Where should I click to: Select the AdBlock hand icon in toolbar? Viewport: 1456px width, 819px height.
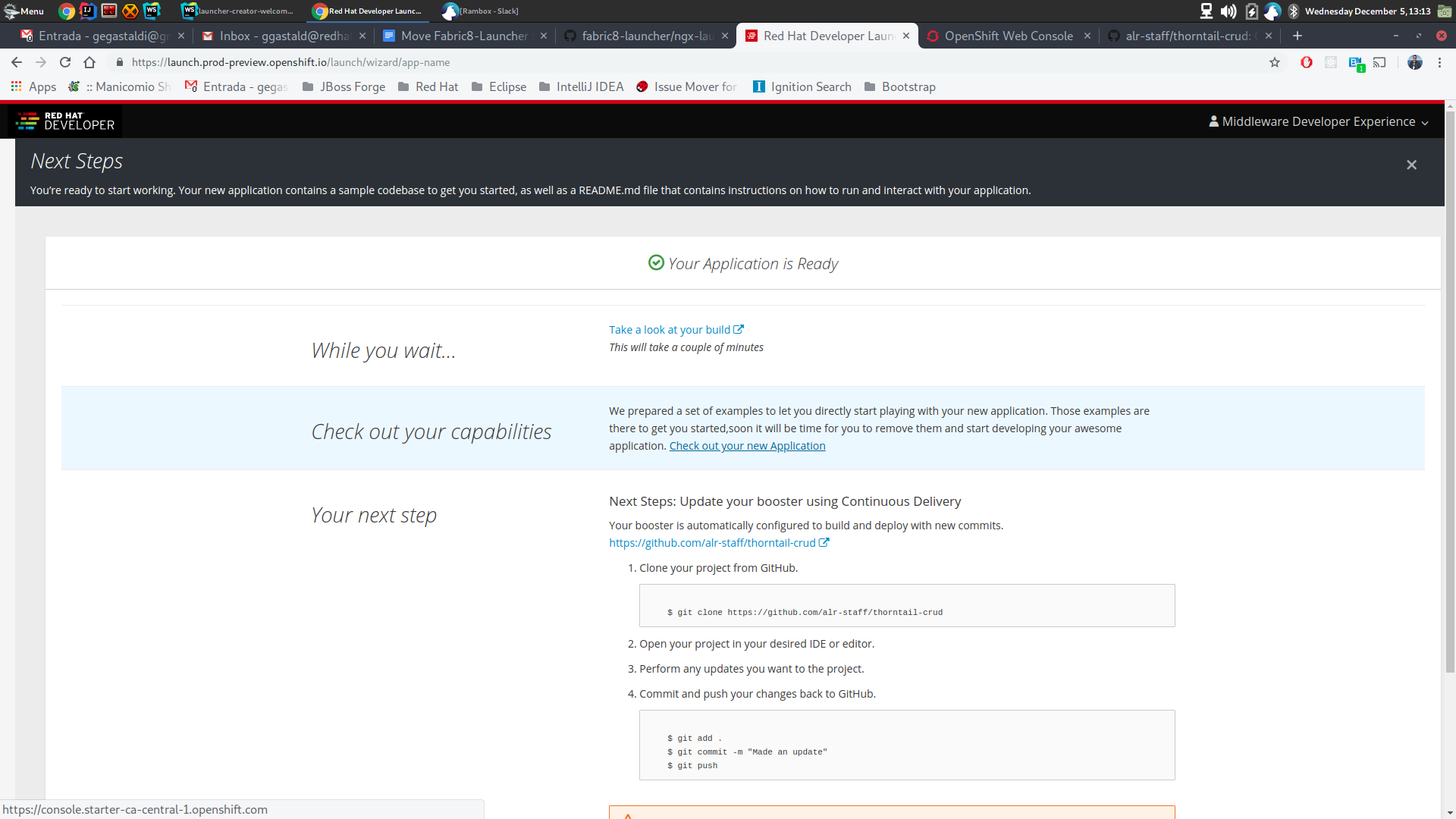tap(1306, 62)
